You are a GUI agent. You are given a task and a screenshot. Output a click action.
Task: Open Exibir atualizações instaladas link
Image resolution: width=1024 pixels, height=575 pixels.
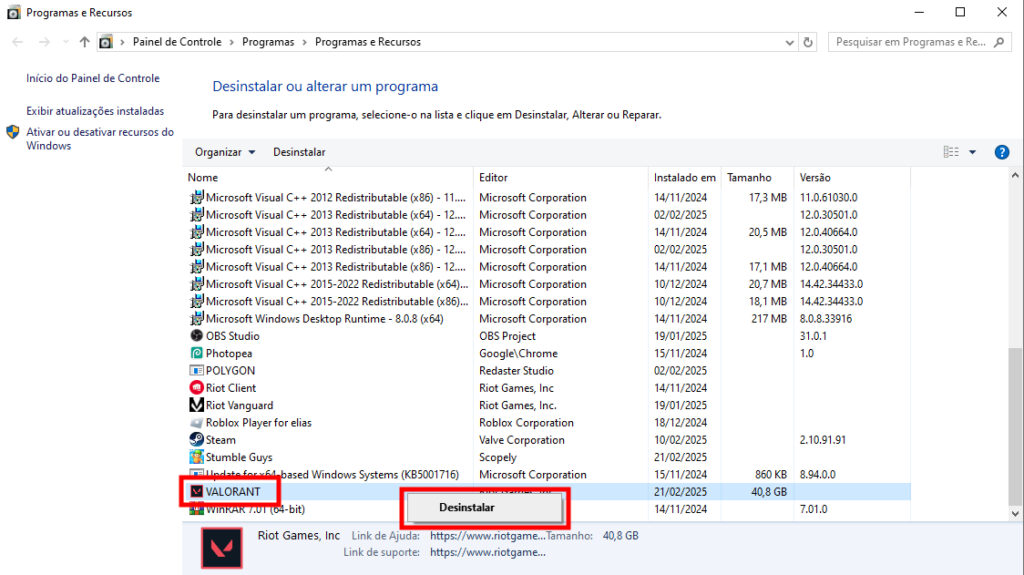point(95,111)
